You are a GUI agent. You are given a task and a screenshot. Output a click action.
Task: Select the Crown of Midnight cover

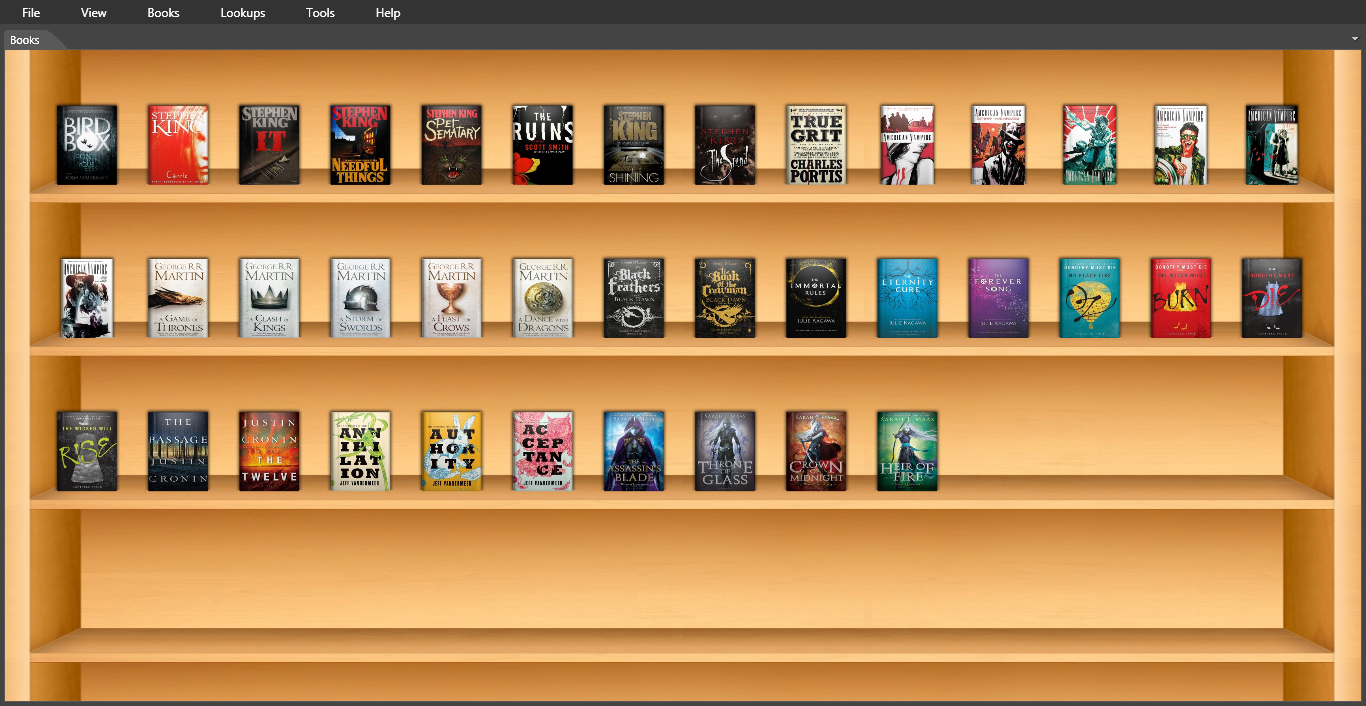pos(816,451)
